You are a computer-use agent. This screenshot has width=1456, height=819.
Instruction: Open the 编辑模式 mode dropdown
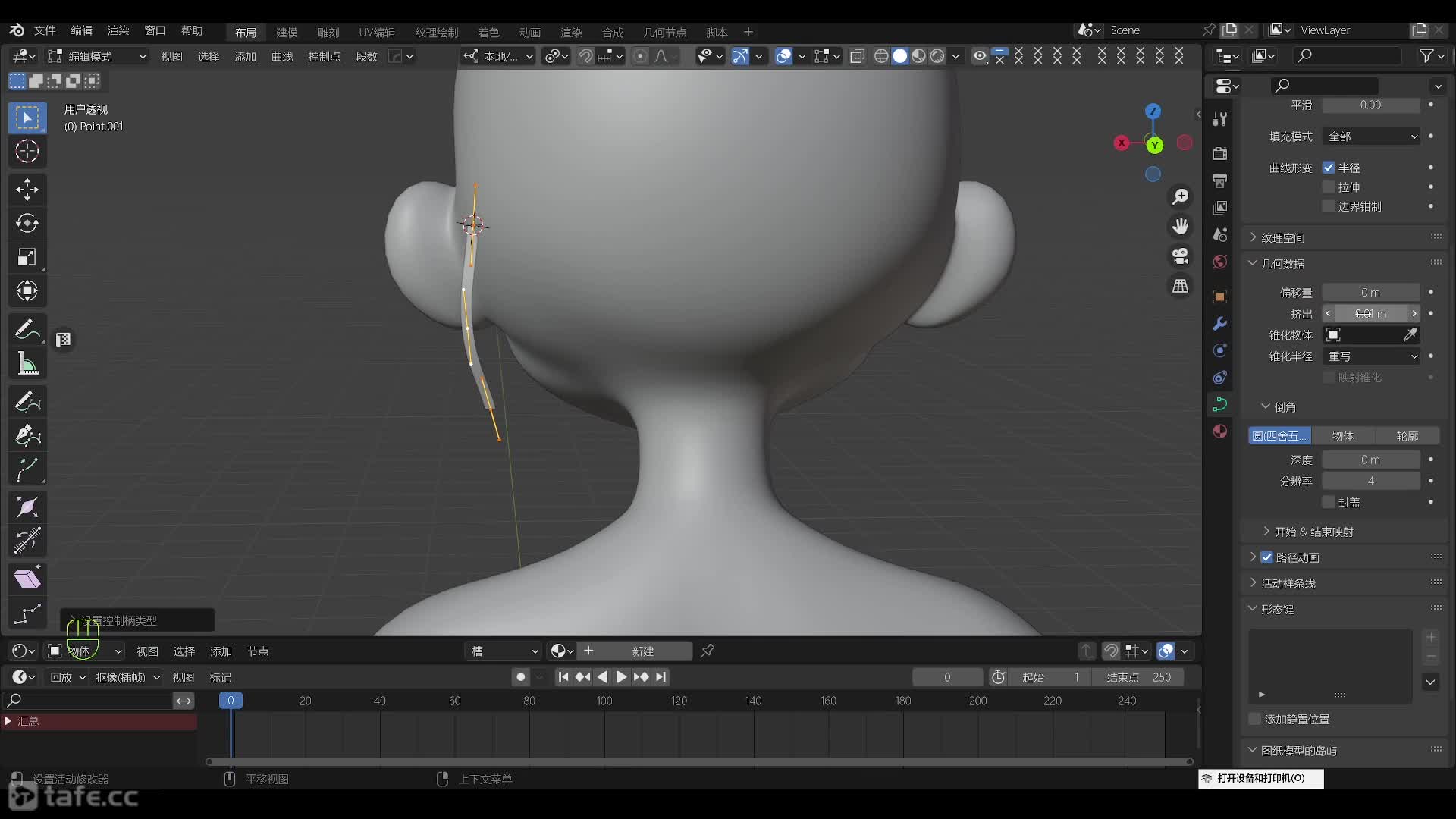(x=96, y=56)
